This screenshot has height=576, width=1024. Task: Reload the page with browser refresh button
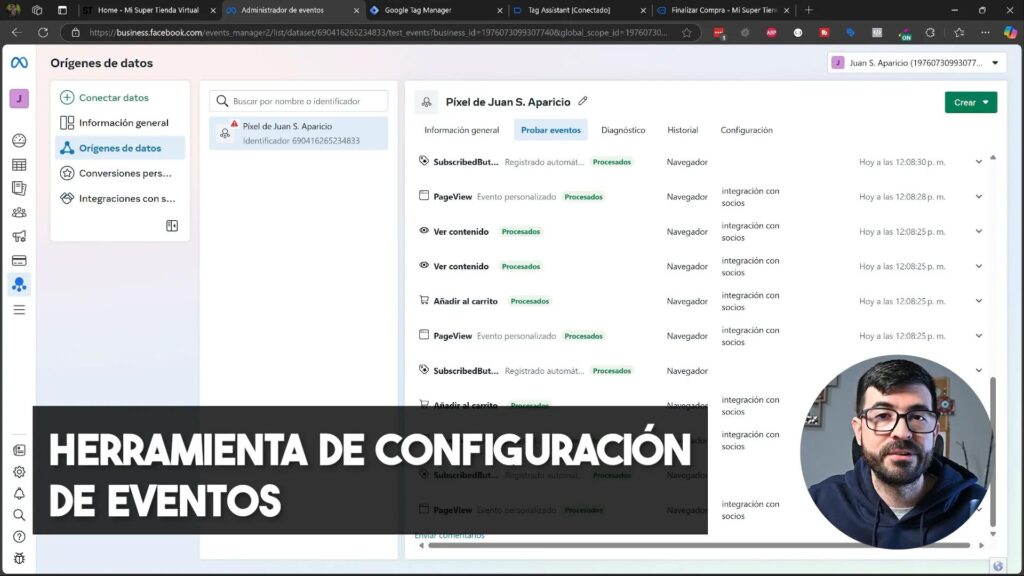(43, 32)
